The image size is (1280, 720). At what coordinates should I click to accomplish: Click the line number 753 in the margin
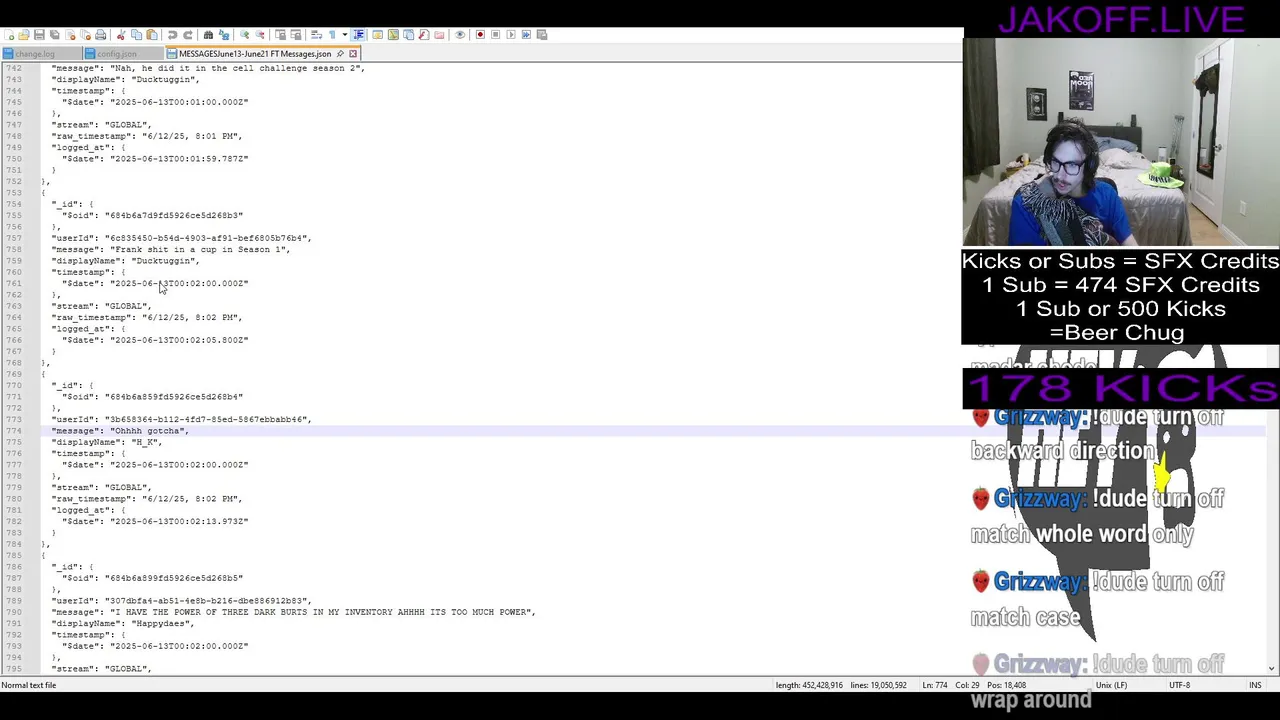pos(14,193)
